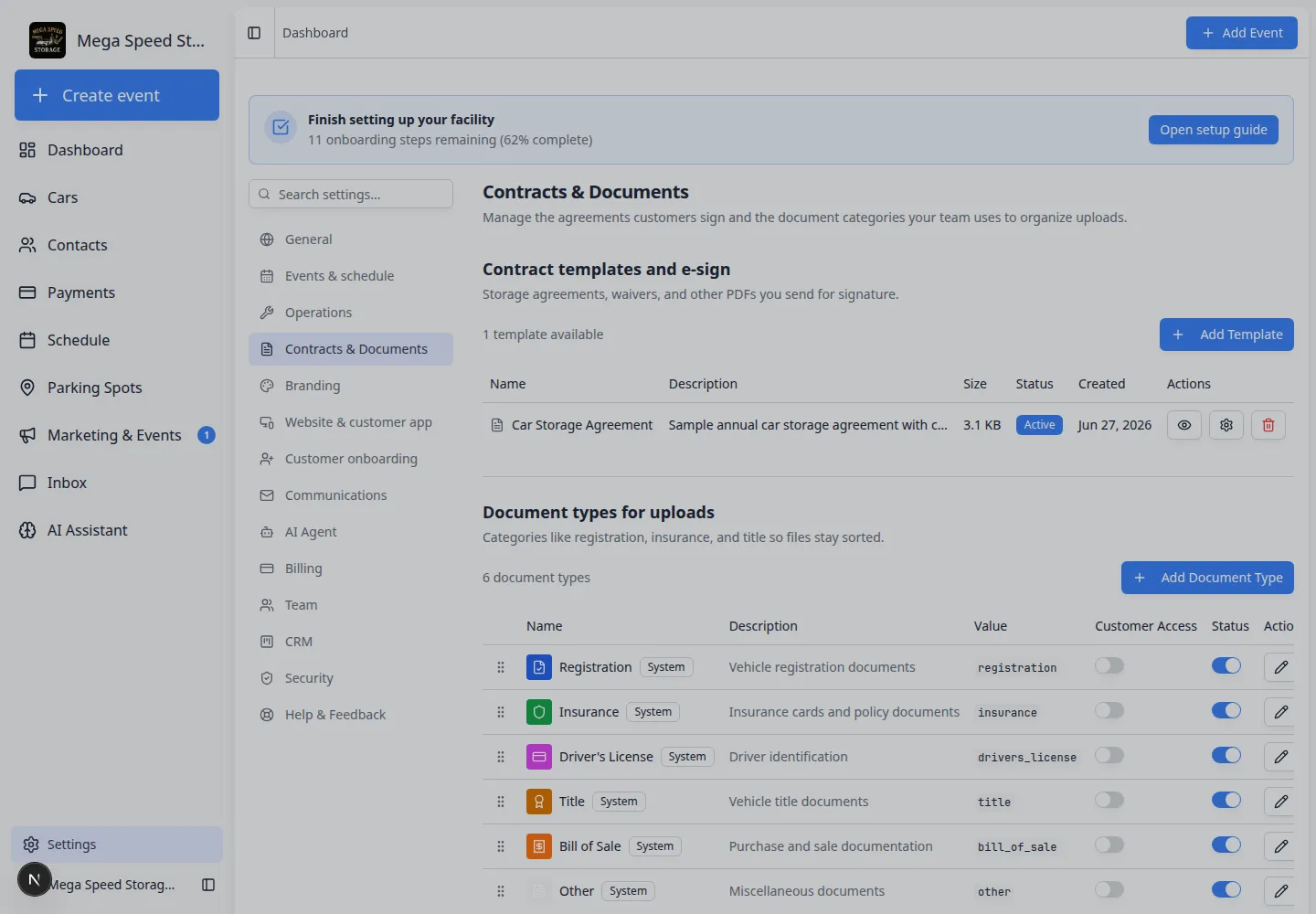Click the Bill of Sale receipt icon
The width and height of the screenshot is (1316, 914).
click(539, 846)
